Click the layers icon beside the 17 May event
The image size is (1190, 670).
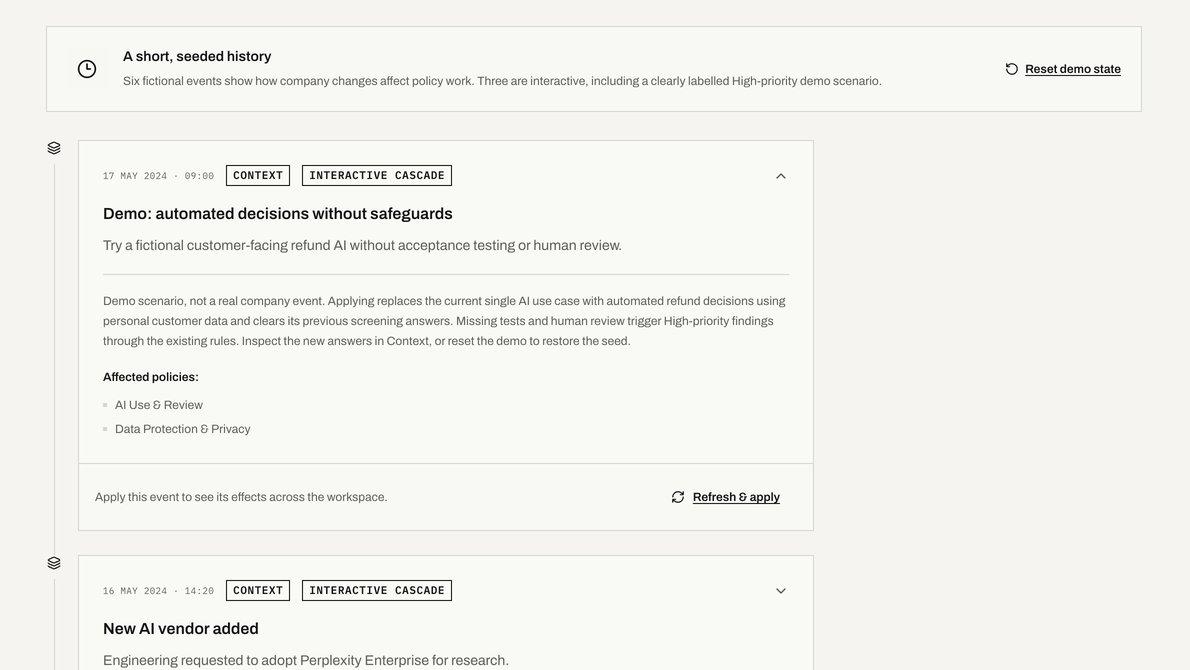coord(54,148)
